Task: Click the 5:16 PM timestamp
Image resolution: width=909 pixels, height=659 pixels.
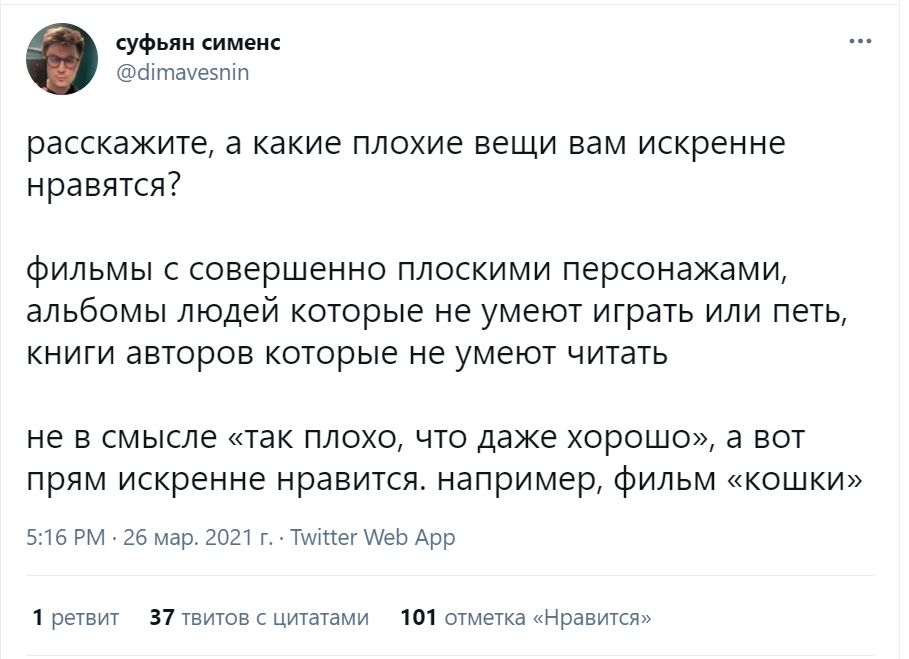Action: tap(64, 538)
